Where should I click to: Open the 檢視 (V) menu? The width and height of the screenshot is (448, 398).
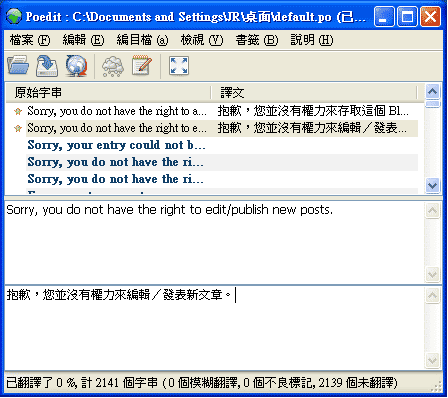(201, 40)
